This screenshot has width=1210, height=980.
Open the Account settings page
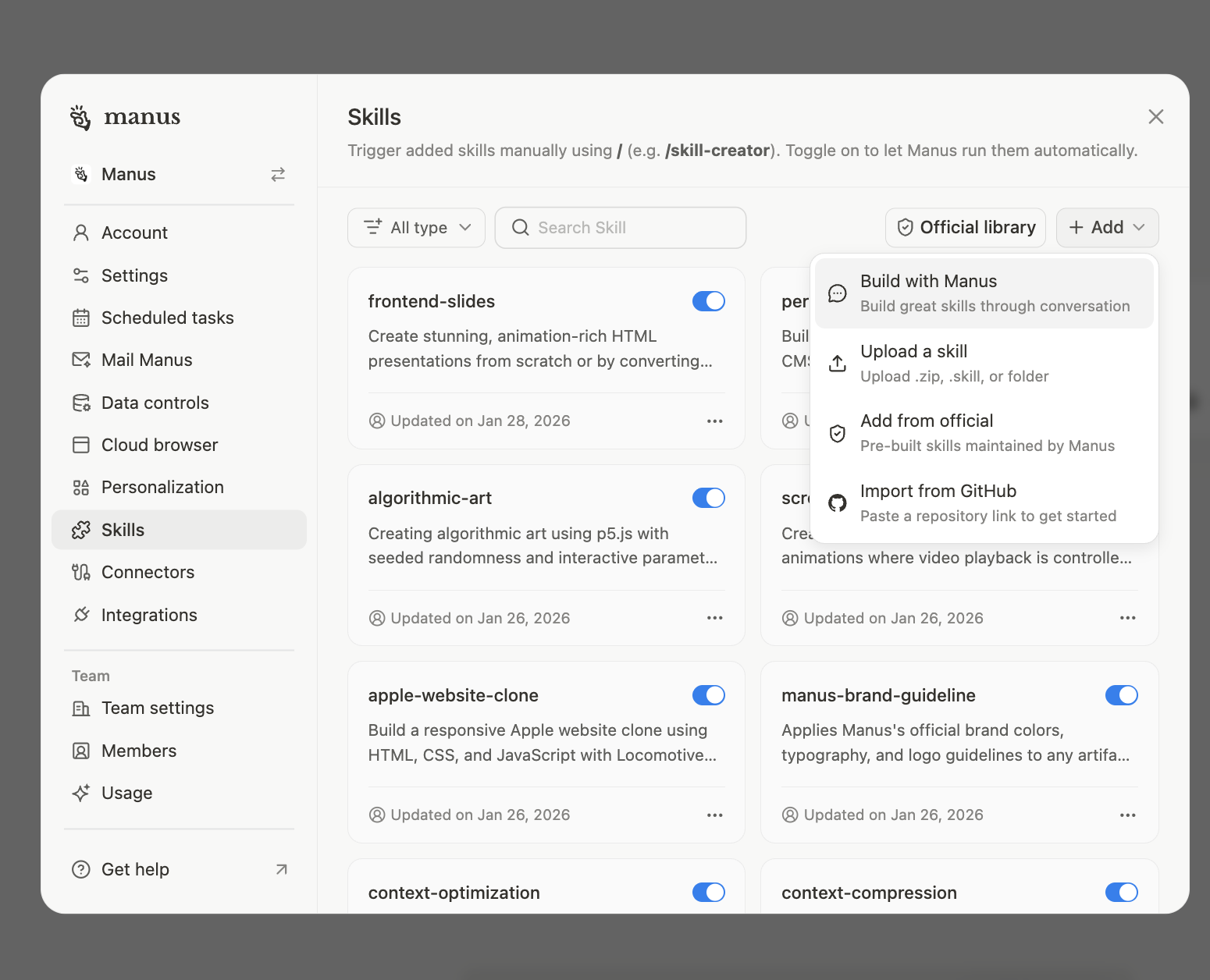pyautogui.click(x=179, y=233)
